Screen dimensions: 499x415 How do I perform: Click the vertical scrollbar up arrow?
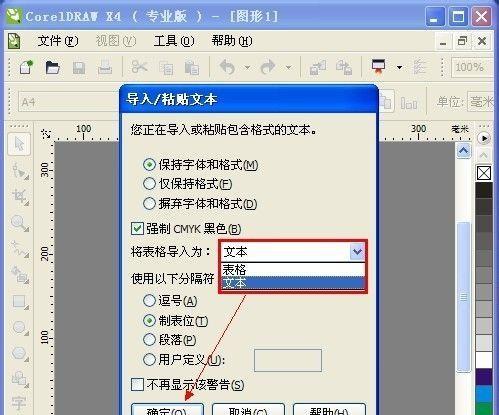point(463,151)
